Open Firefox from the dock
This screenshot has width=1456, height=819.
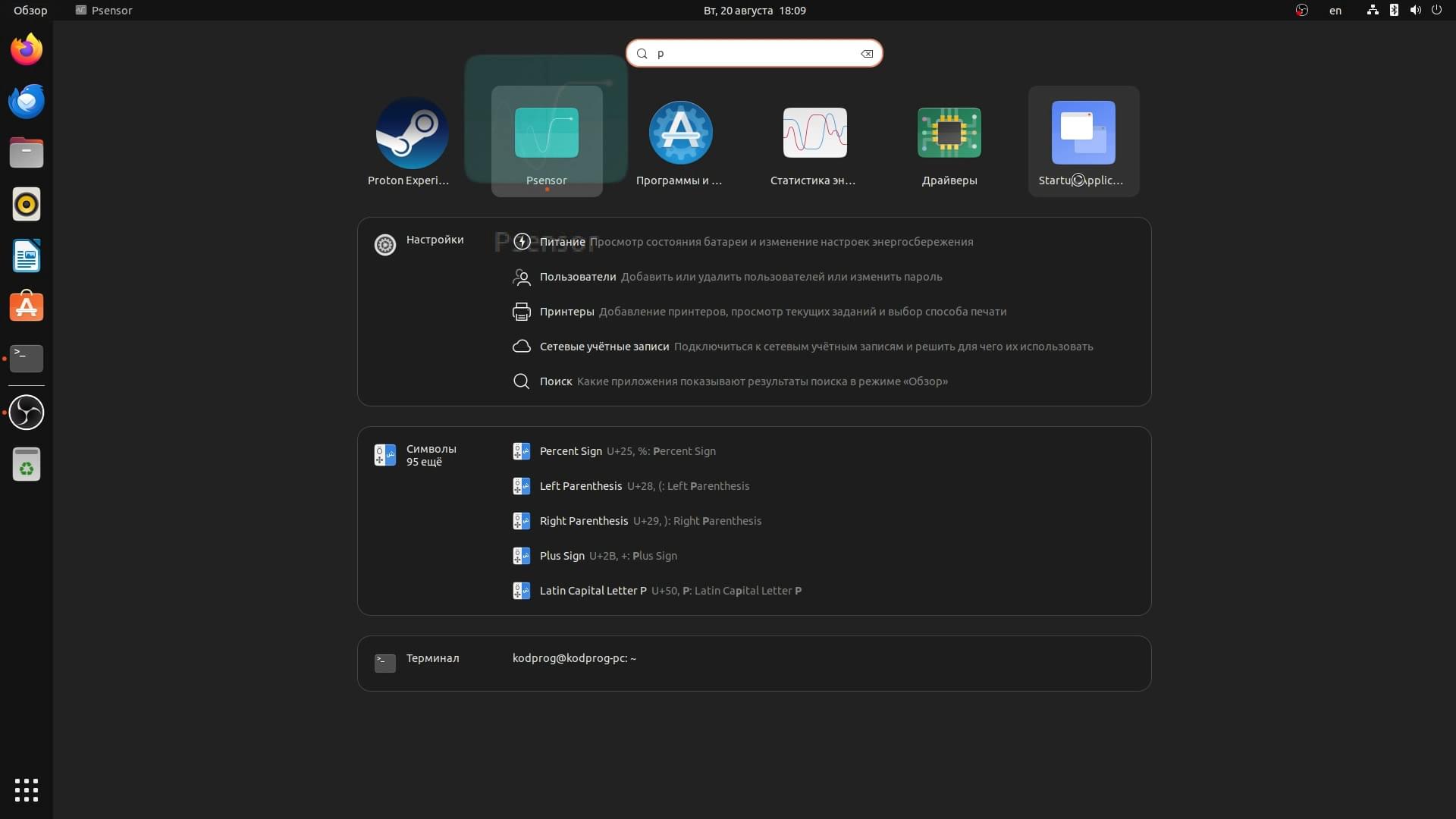[27, 50]
